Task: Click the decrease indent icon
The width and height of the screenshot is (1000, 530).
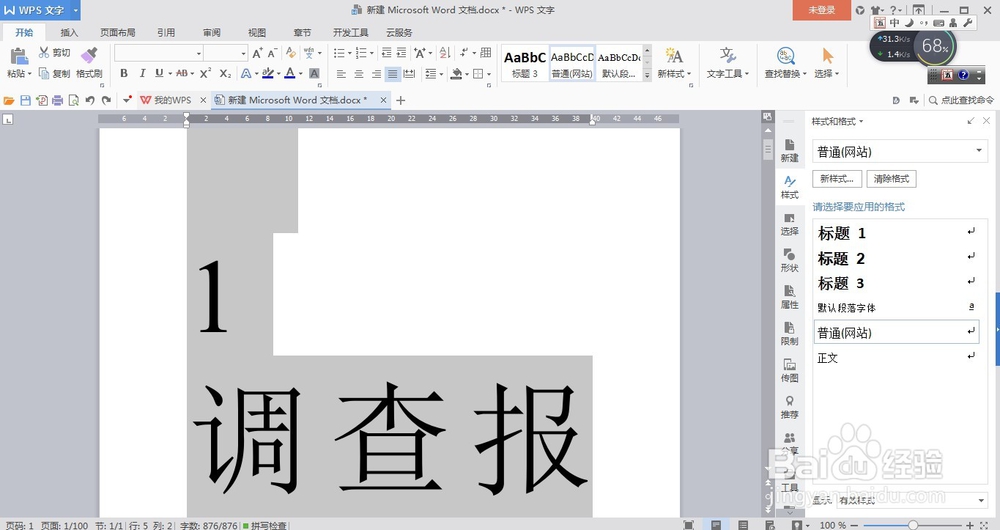Action: click(x=386, y=53)
